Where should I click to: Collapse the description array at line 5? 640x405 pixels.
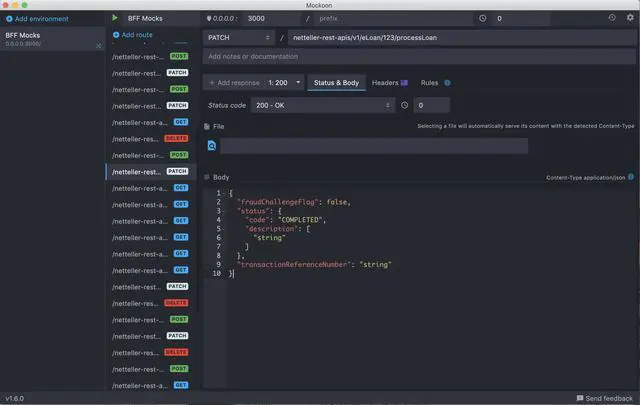tap(224, 229)
